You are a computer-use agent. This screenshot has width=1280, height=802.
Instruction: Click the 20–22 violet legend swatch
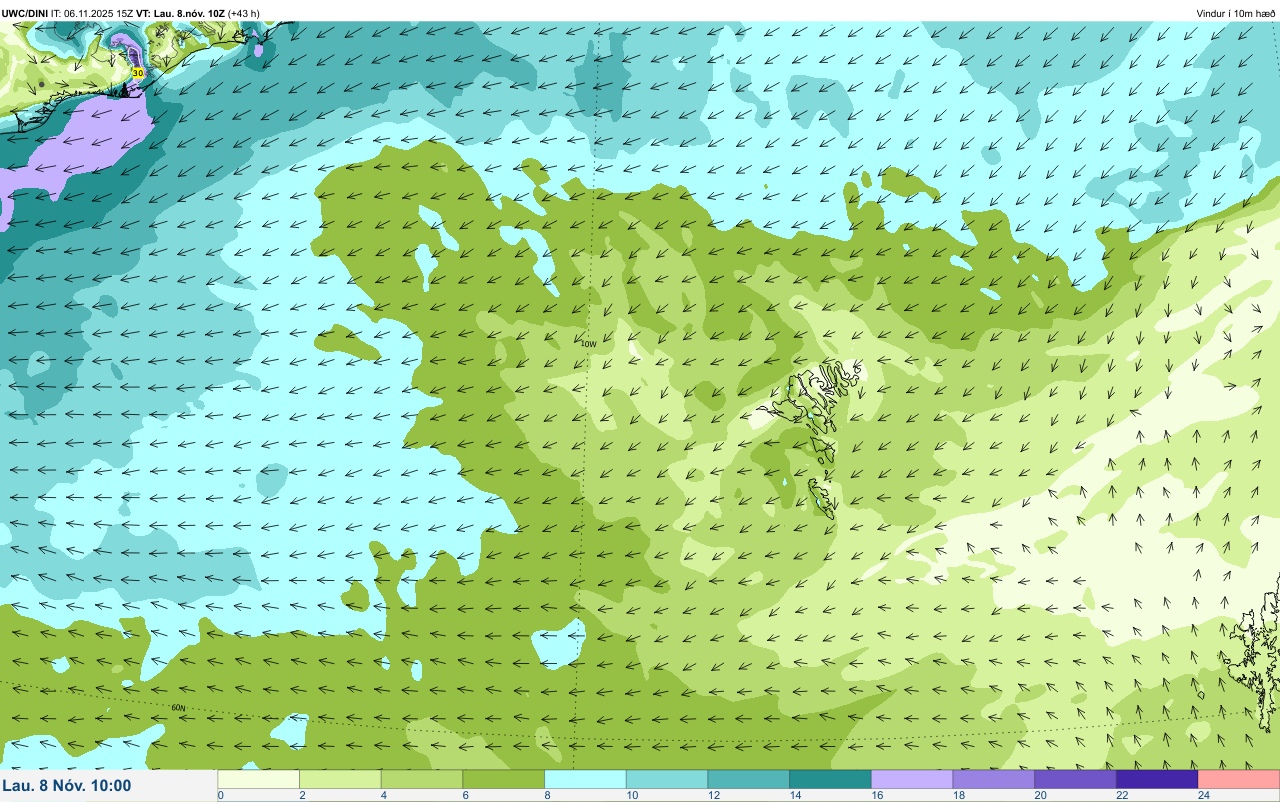(x=1076, y=779)
